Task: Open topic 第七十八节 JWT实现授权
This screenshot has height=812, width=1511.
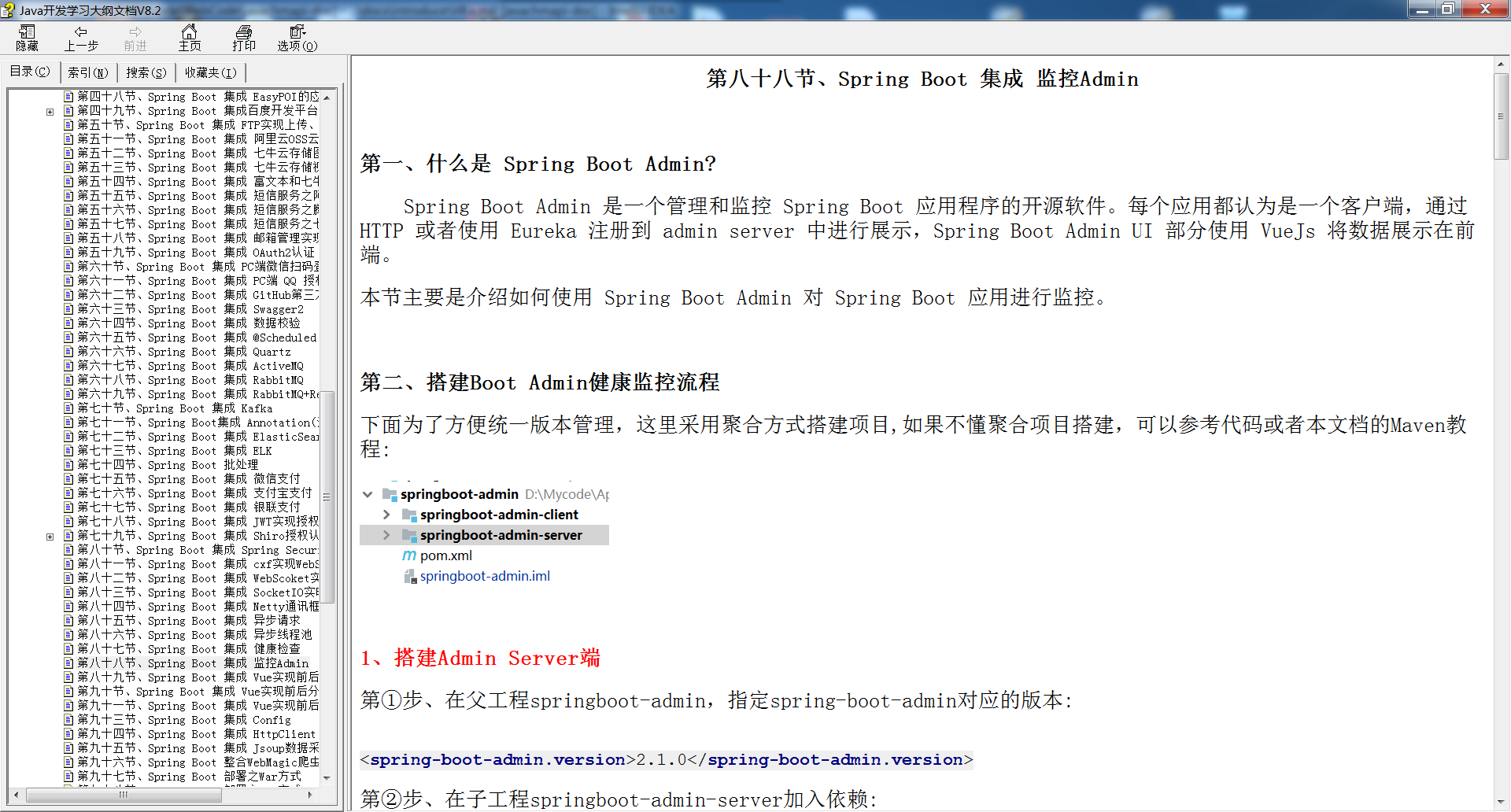Action: (x=198, y=522)
